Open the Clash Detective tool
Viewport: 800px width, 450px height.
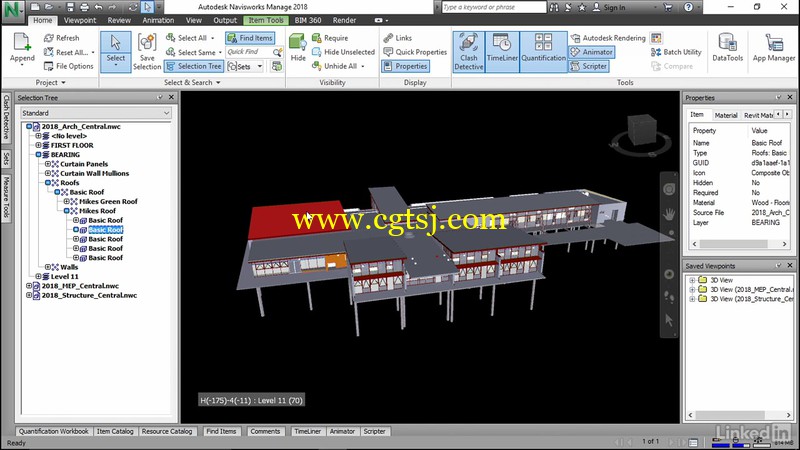tap(468, 52)
